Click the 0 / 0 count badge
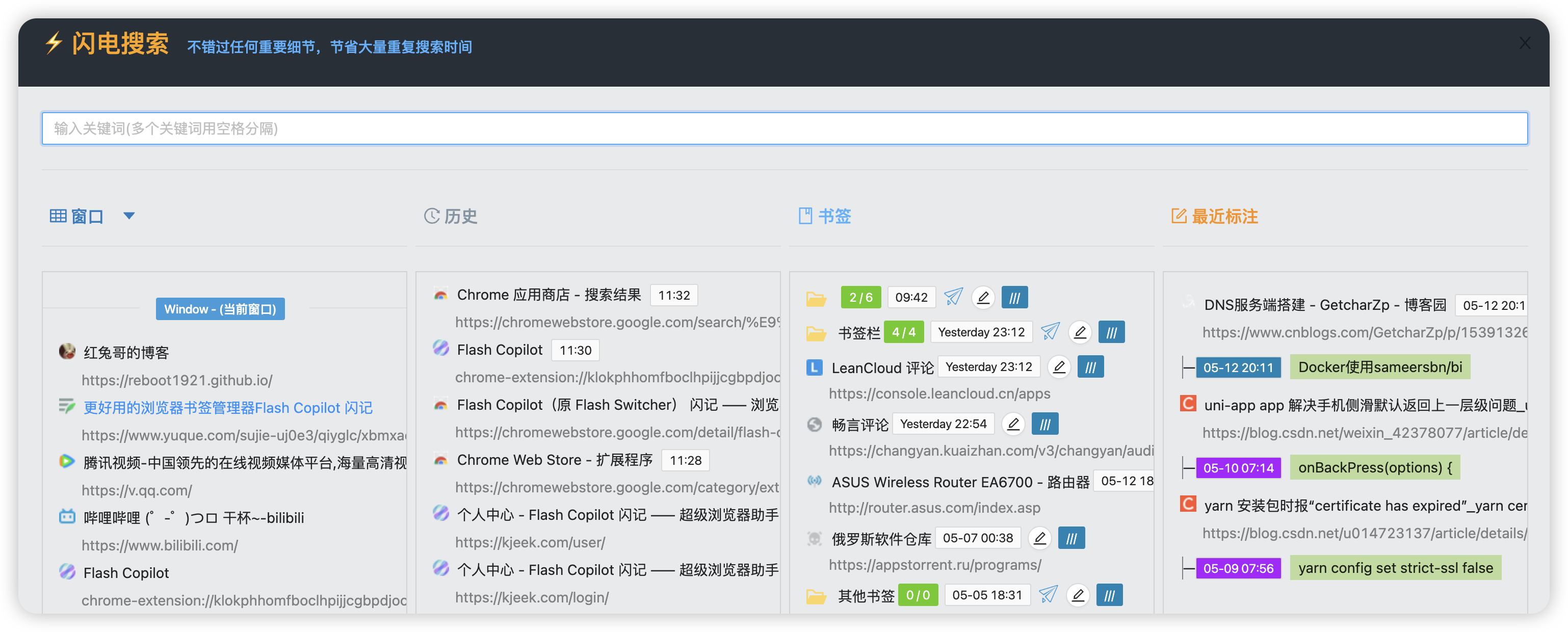This screenshot has height=632, width=1568. 918,595
